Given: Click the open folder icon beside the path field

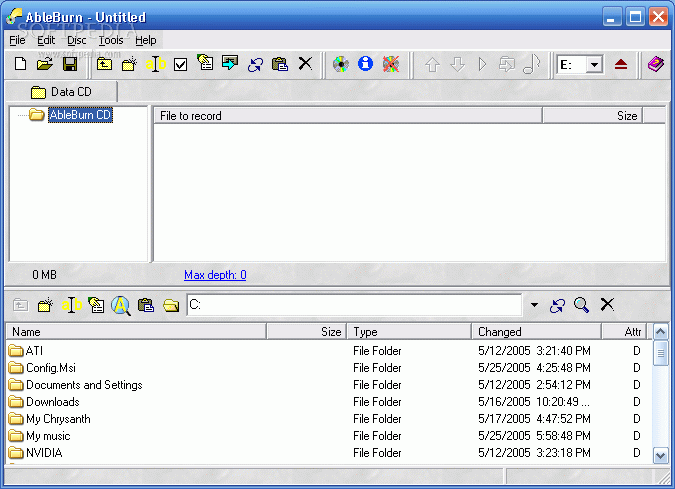Looking at the screenshot, I should (x=171, y=305).
